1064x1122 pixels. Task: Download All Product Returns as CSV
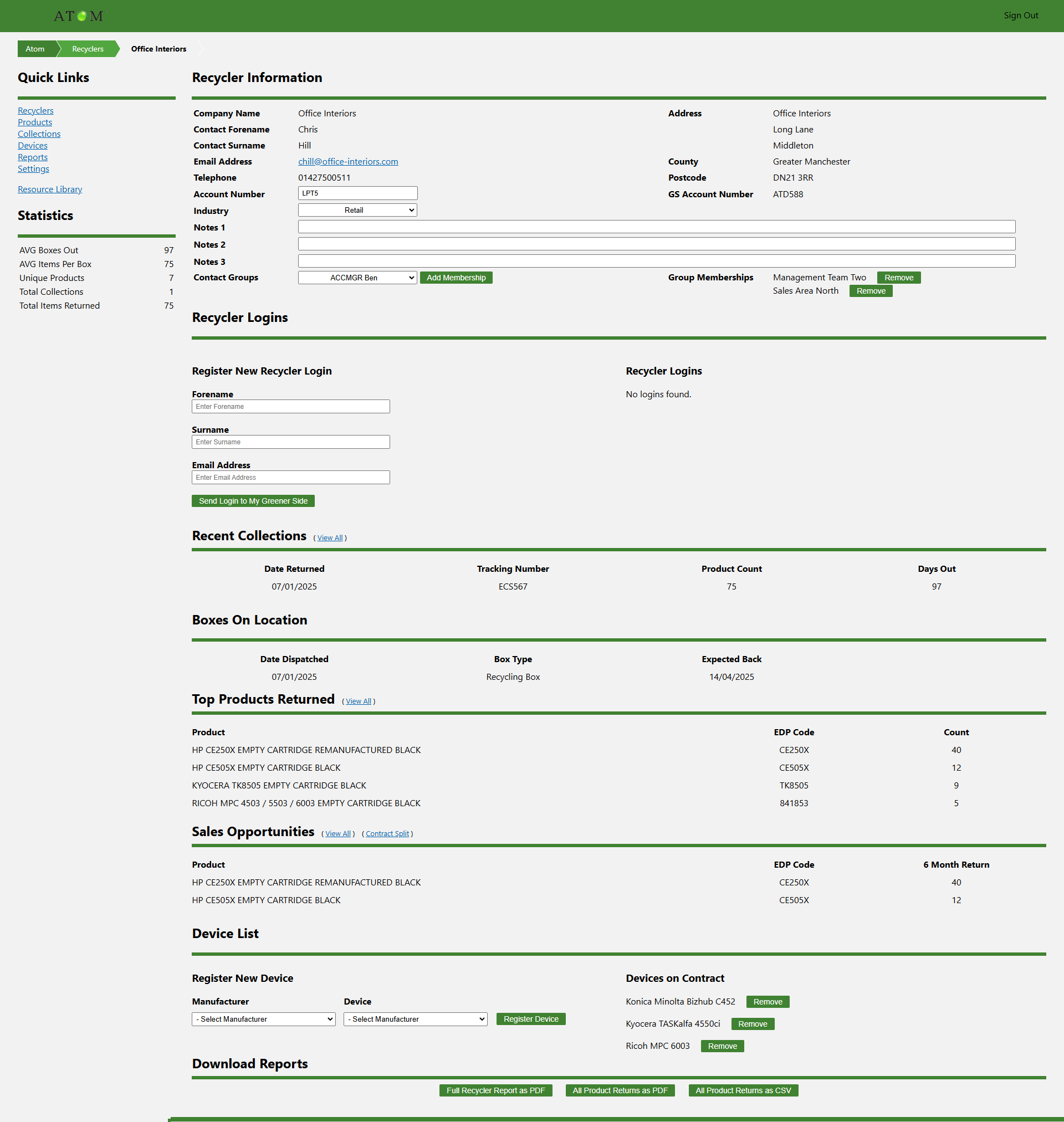743,1090
